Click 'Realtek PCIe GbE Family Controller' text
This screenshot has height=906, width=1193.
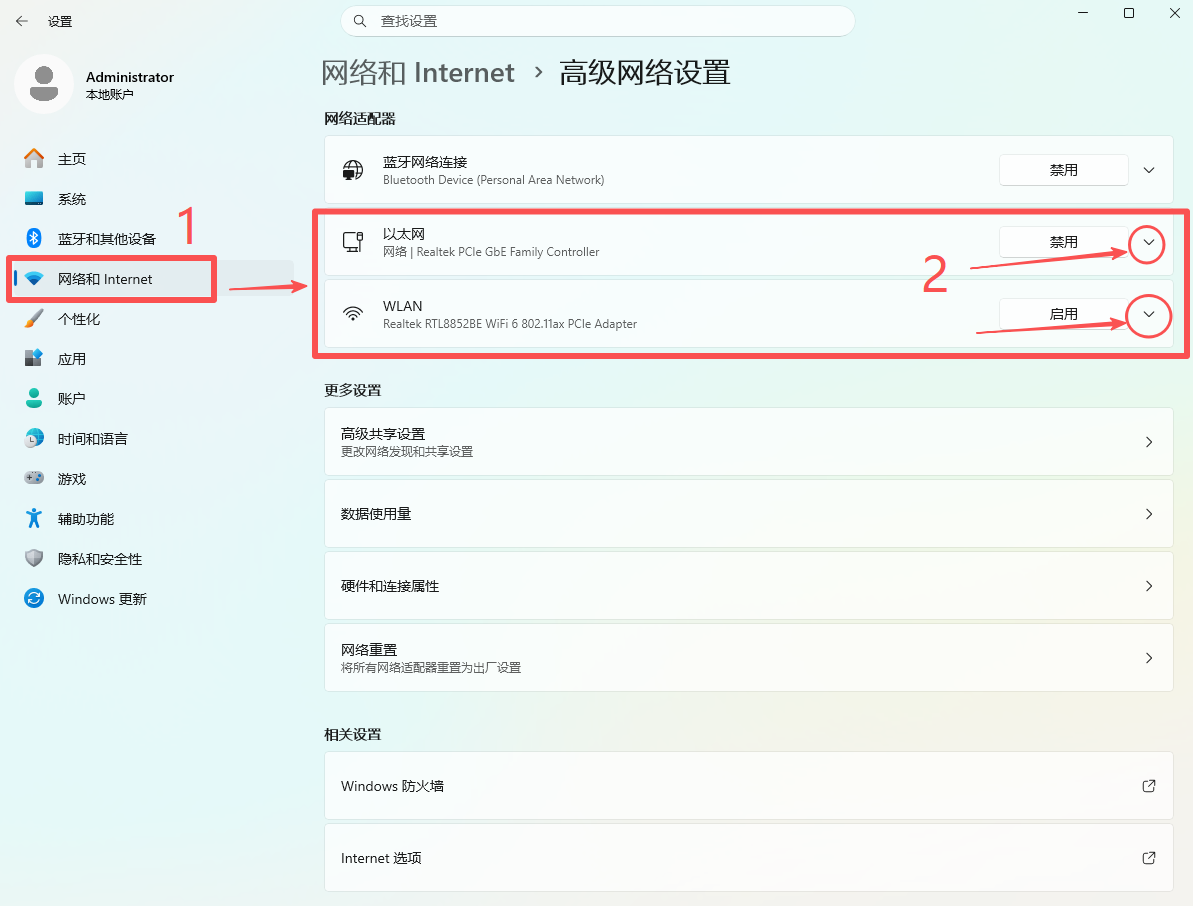click(x=507, y=252)
